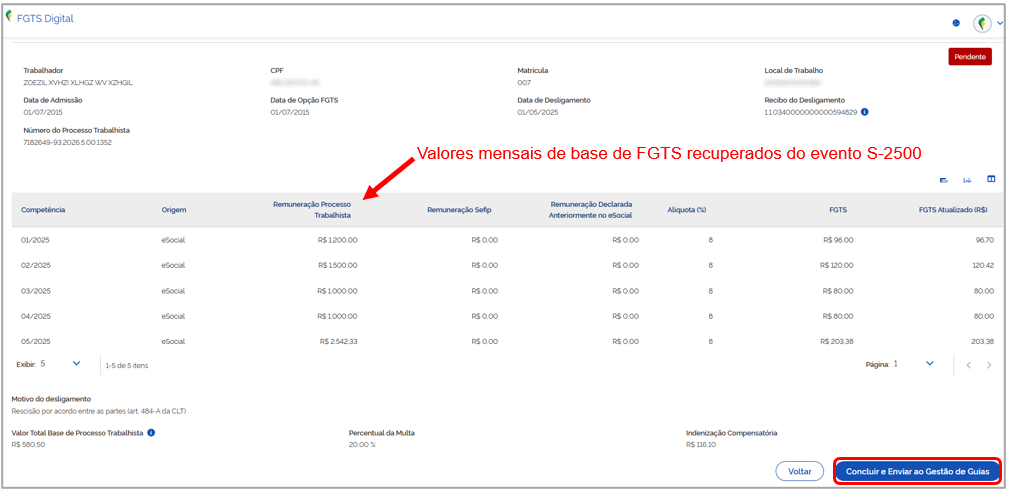Image resolution: width=1011 pixels, height=491 pixels.
Task: Click the Voltar button
Action: click(800, 471)
